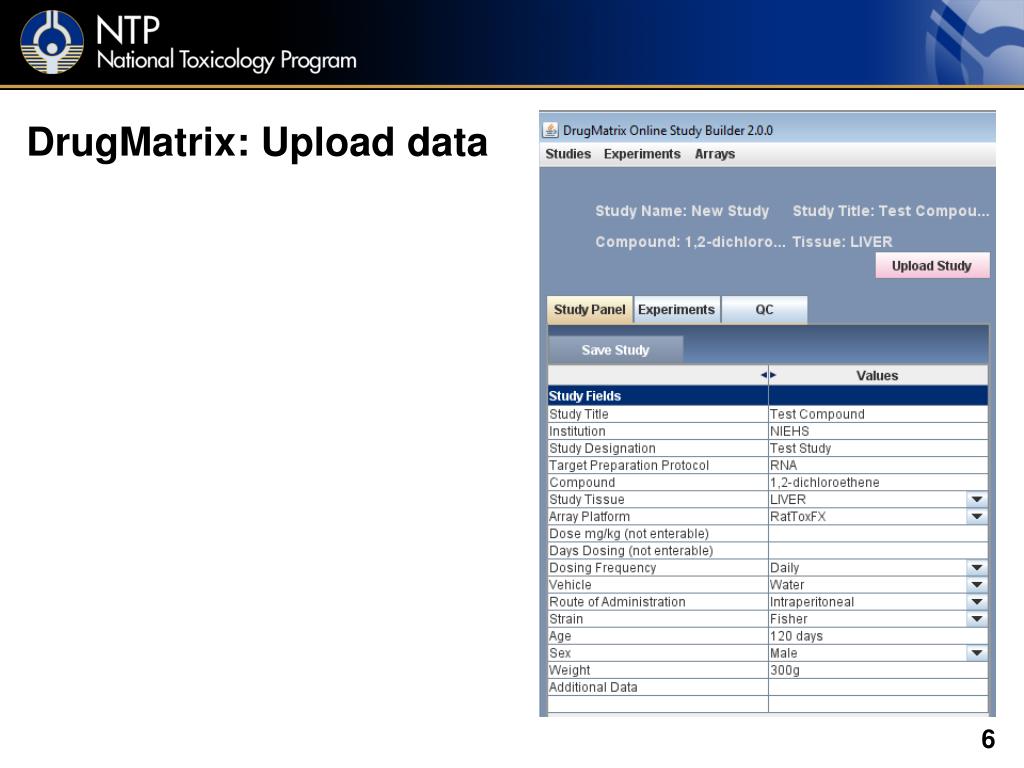1024x768 pixels.
Task: Switch to the Study Panel tab
Action: [x=590, y=310]
